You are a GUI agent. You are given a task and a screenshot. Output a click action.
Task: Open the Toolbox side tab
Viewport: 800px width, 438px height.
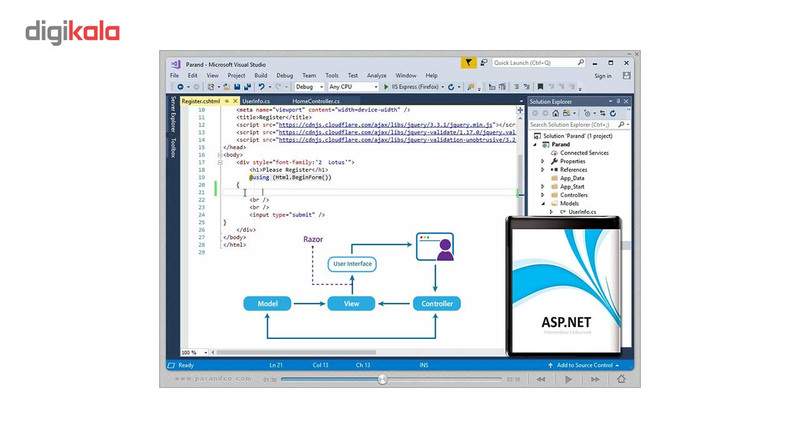click(x=173, y=148)
